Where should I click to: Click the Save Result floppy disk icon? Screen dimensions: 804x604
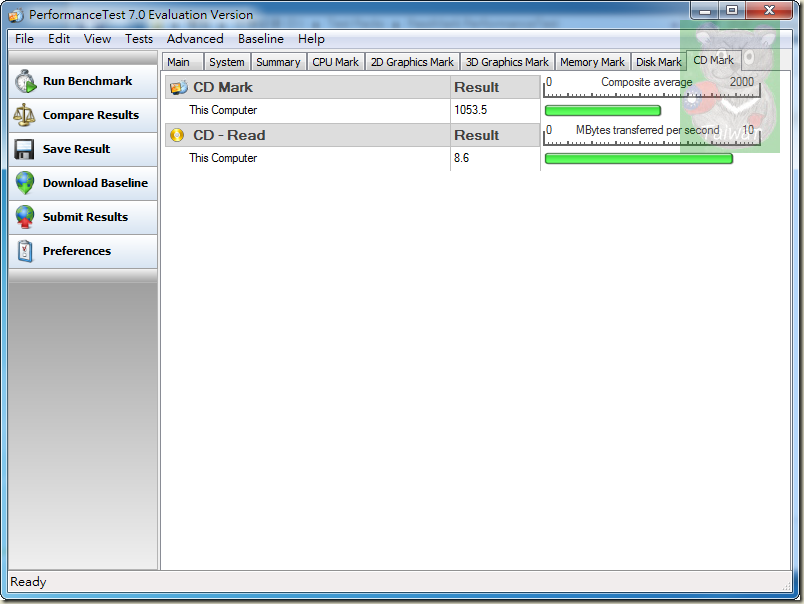tap(24, 149)
